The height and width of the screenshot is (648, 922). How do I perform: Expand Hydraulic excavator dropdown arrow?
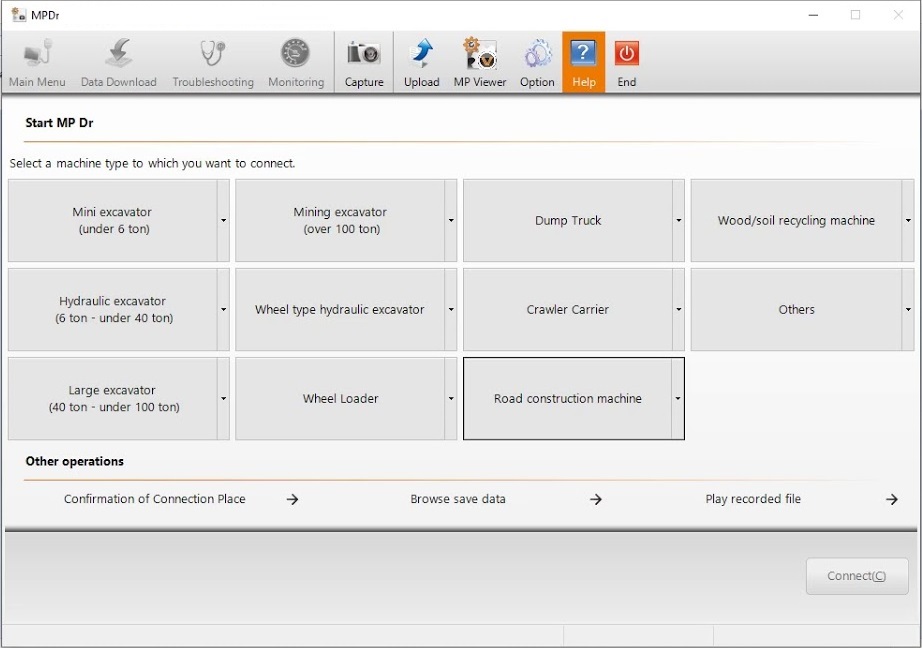coord(223,310)
